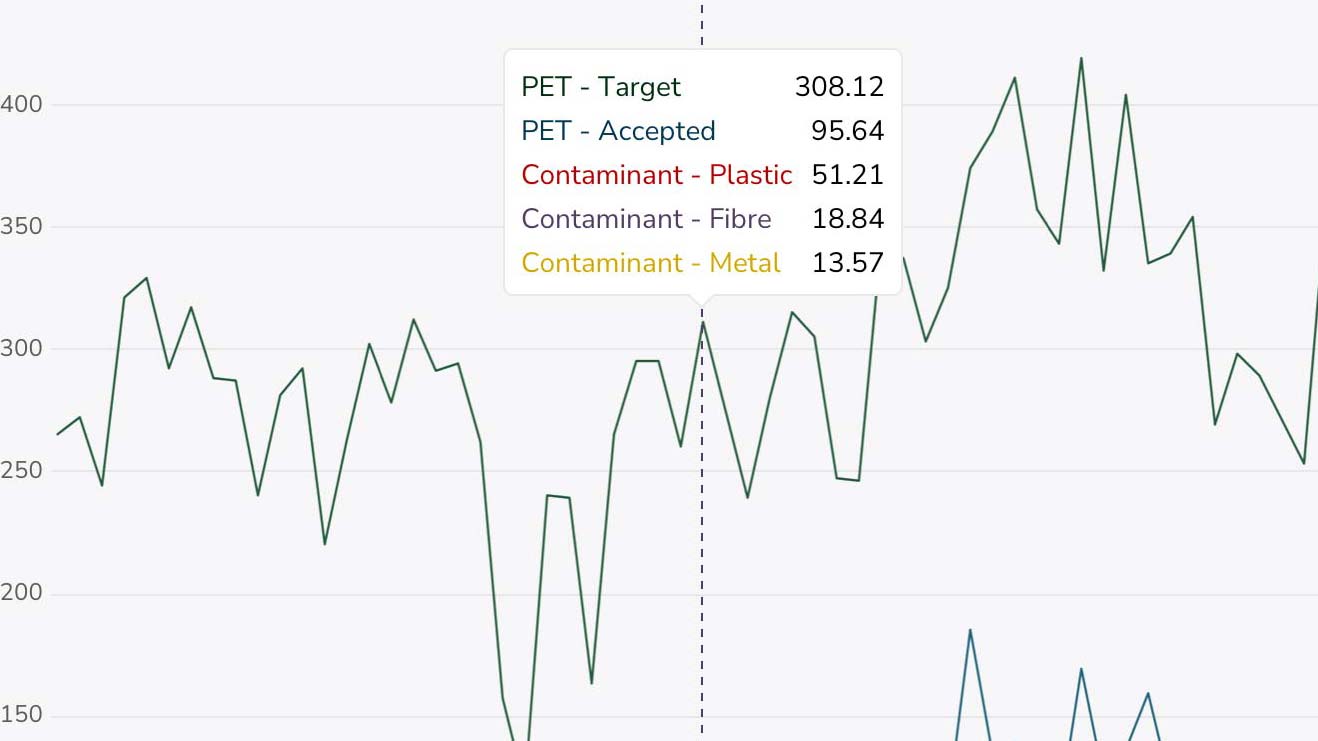Click the 18.84 fibre value
Viewport: 1318px width, 741px height.
[x=847, y=219]
